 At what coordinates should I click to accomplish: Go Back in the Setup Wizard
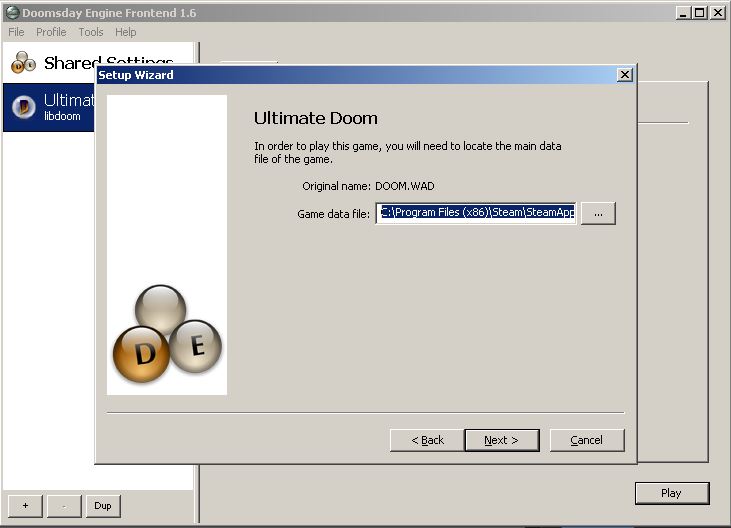(x=427, y=440)
